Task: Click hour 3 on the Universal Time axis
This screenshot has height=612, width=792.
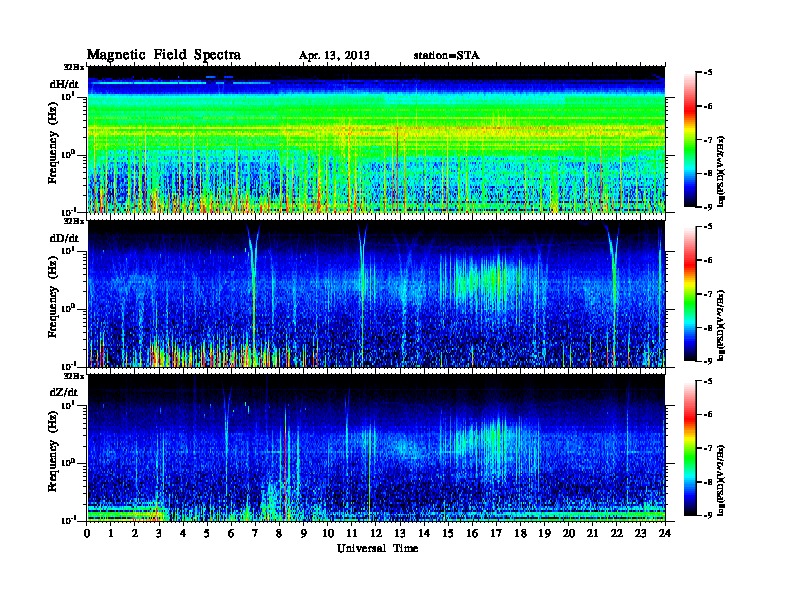Action: [159, 533]
